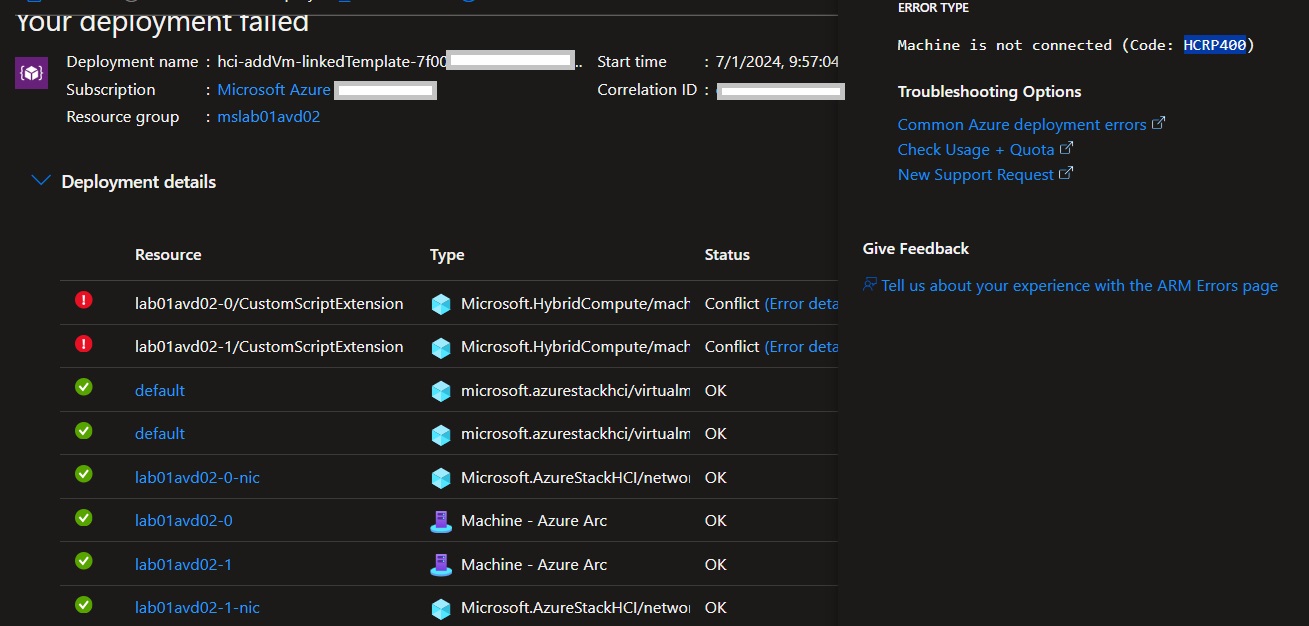Screen dimensions: 1309x626
Task: Open lab01avd02-0-nic resource
Action: [x=197, y=477]
